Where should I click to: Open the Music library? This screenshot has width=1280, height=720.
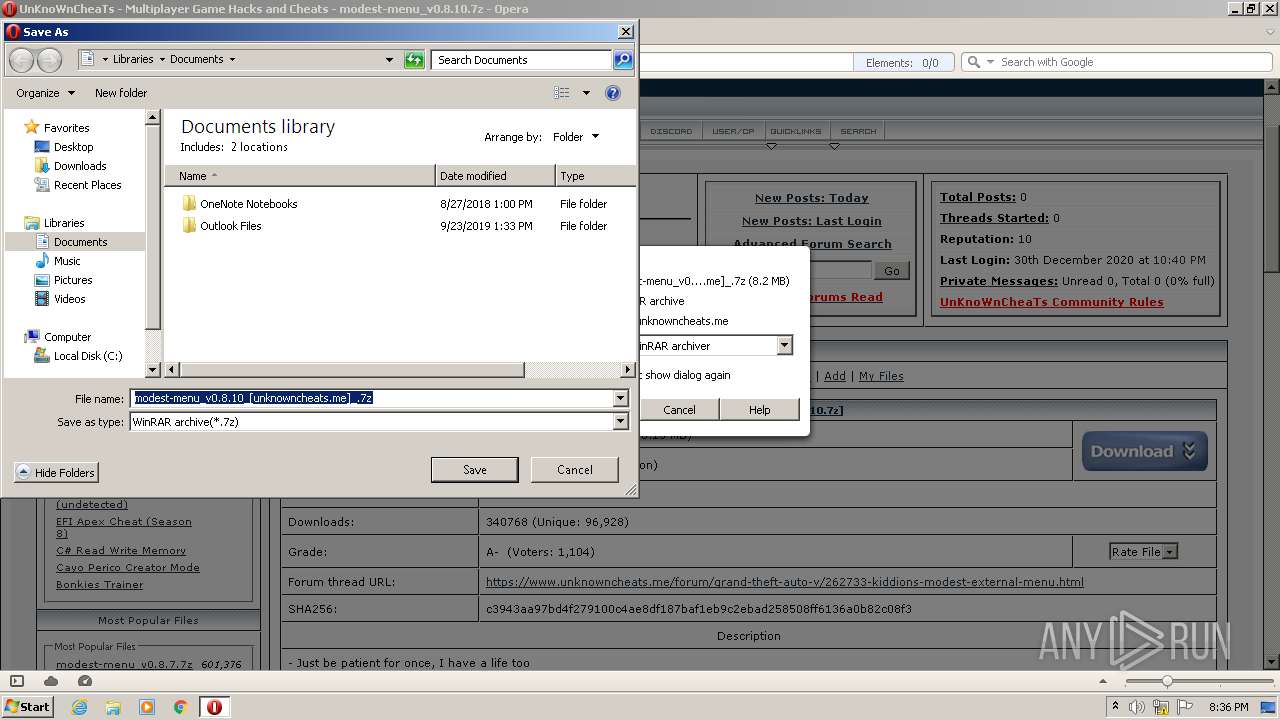click(x=67, y=261)
